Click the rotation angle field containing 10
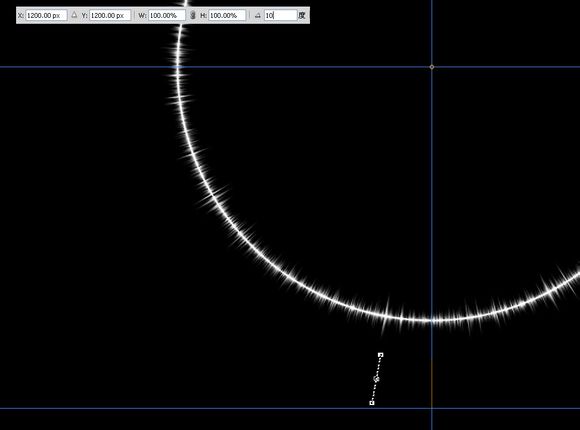 pyautogui.click(x=280, y=15)
